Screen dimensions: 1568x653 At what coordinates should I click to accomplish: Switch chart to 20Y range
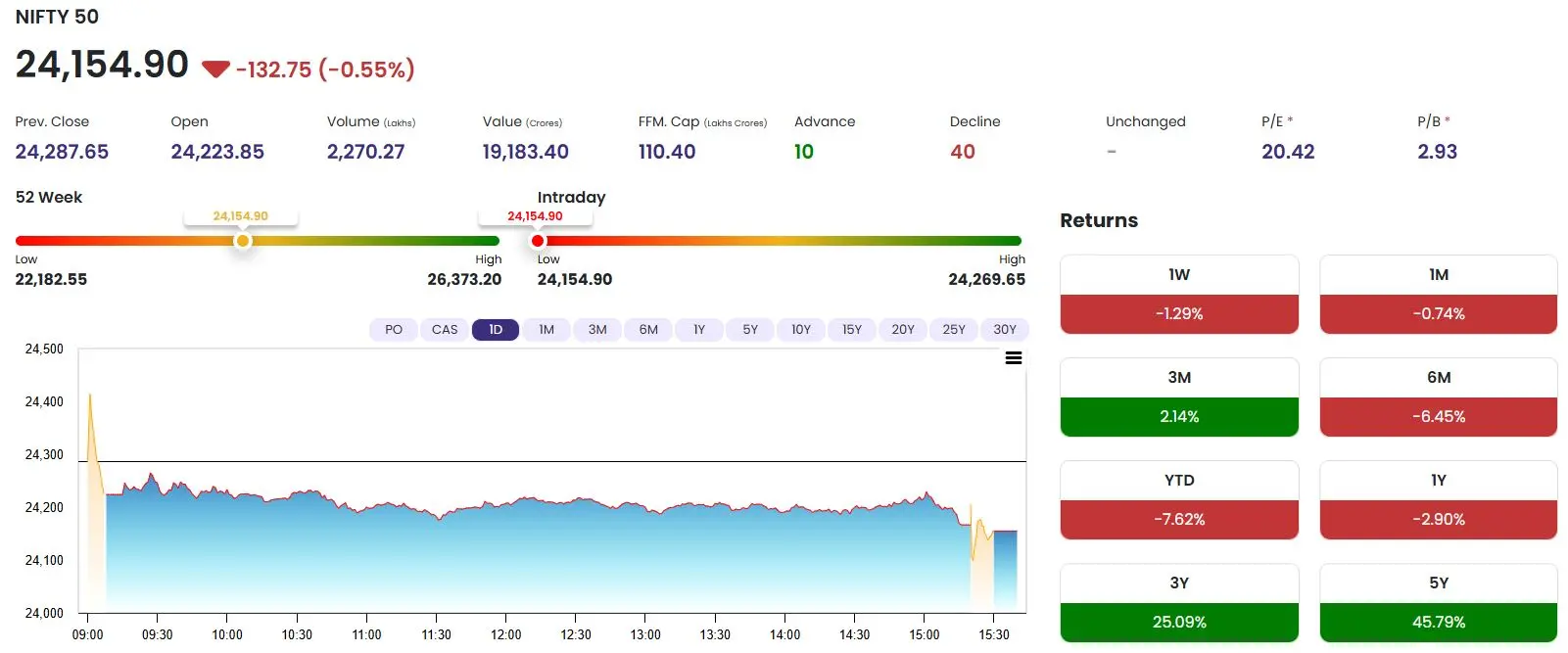903,330
